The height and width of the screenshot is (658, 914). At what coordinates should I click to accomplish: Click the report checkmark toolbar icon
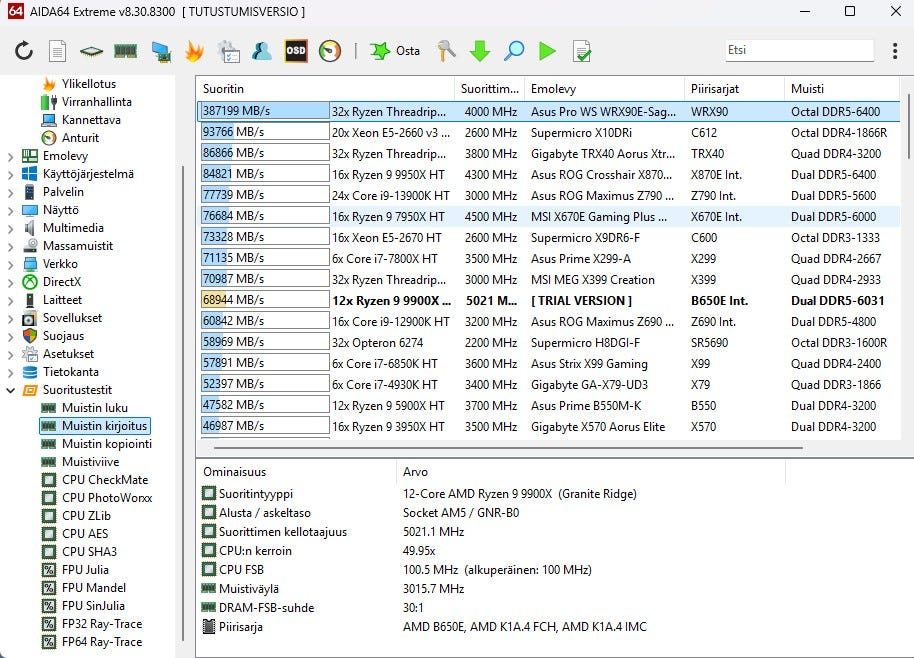pyautogui.click(x=582, y=51)
